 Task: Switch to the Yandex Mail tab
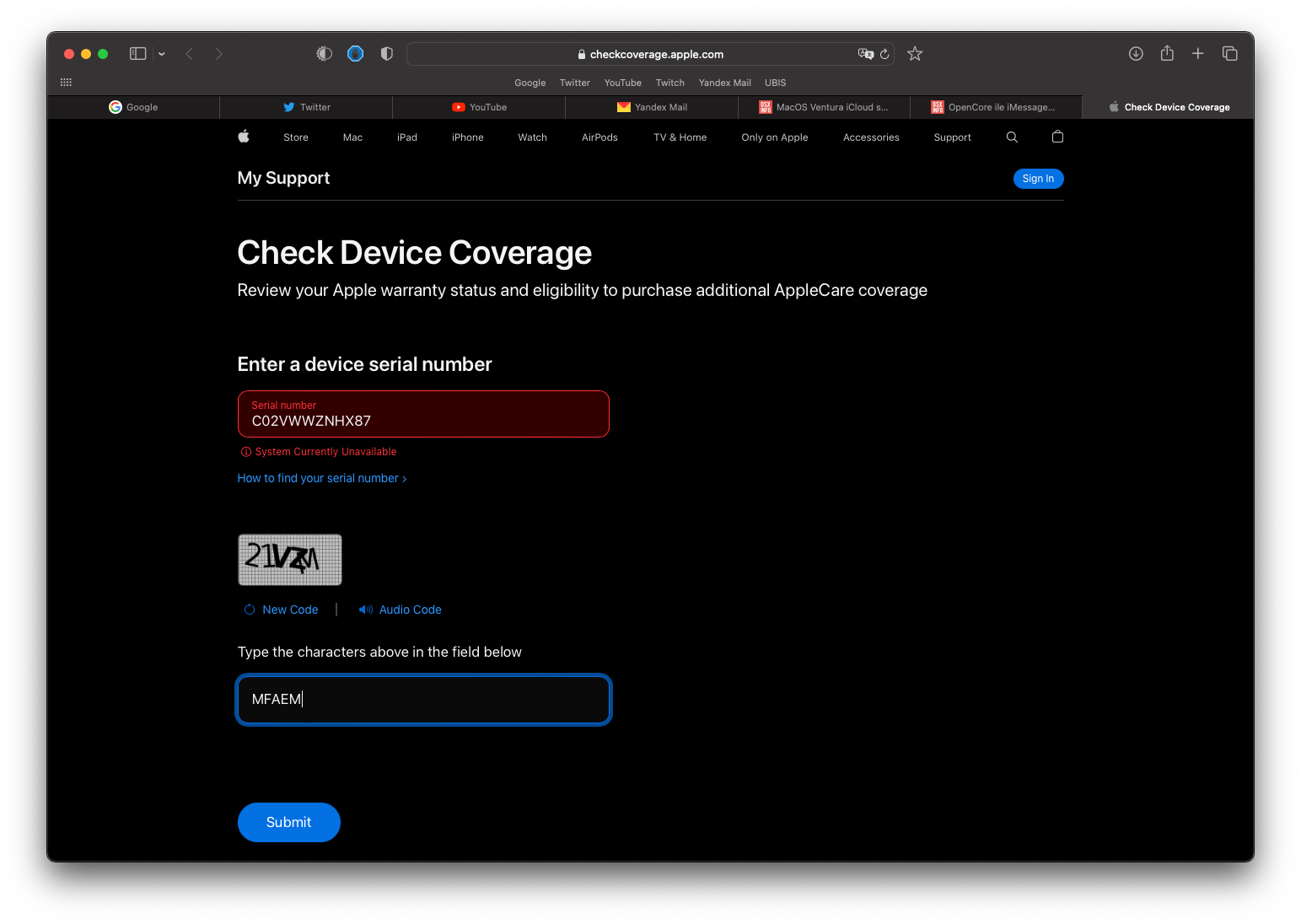pos(652,107)
